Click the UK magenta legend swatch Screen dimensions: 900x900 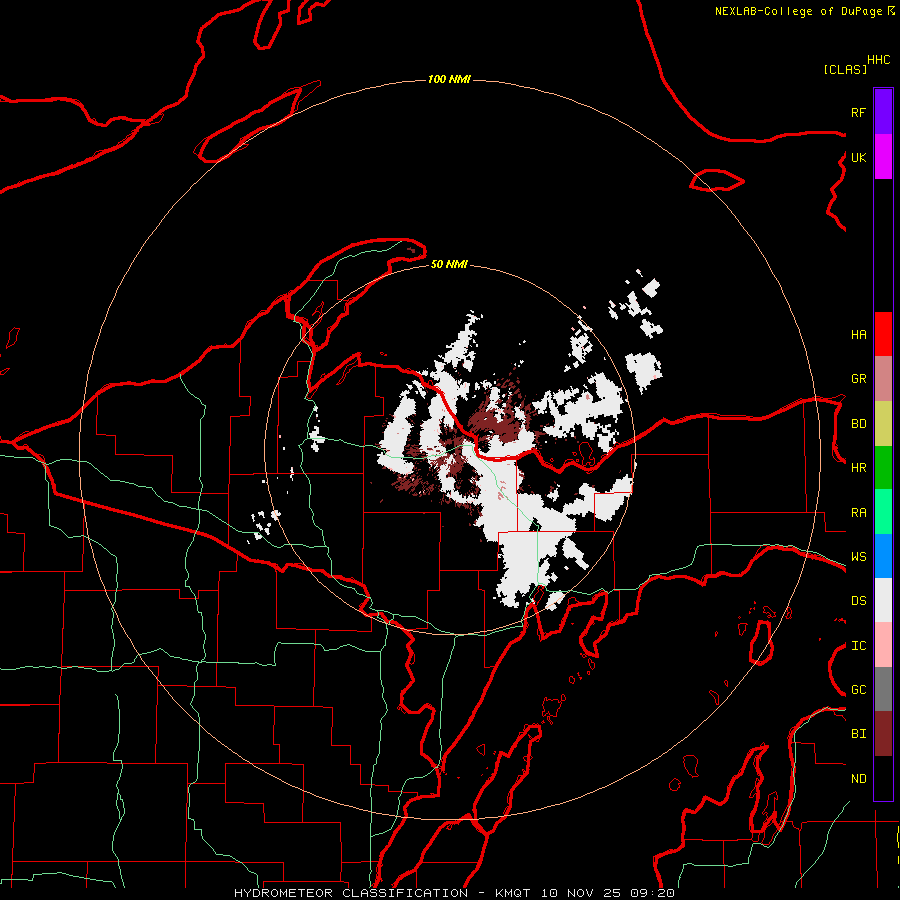(x=883, y=157)
